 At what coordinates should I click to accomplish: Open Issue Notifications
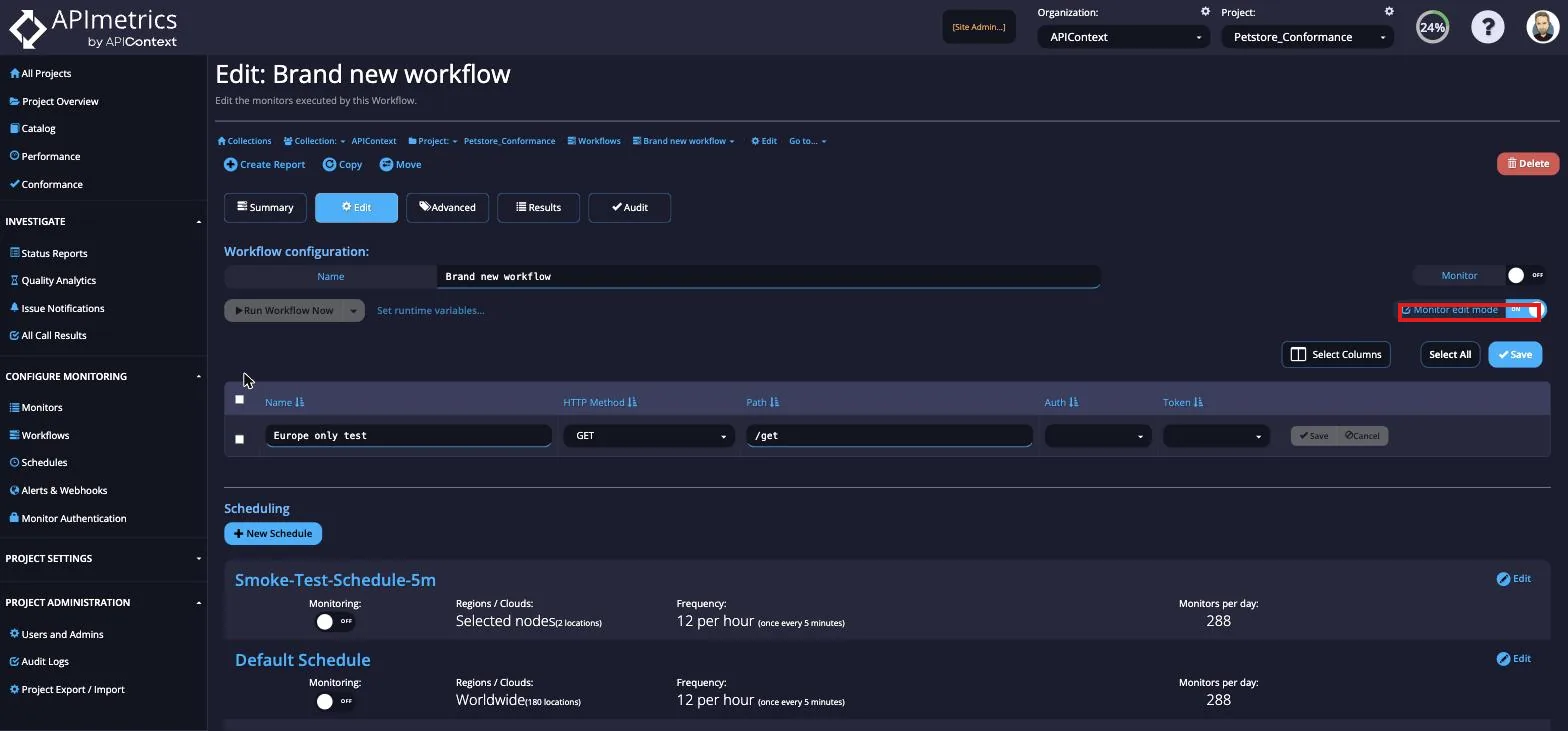56,308
